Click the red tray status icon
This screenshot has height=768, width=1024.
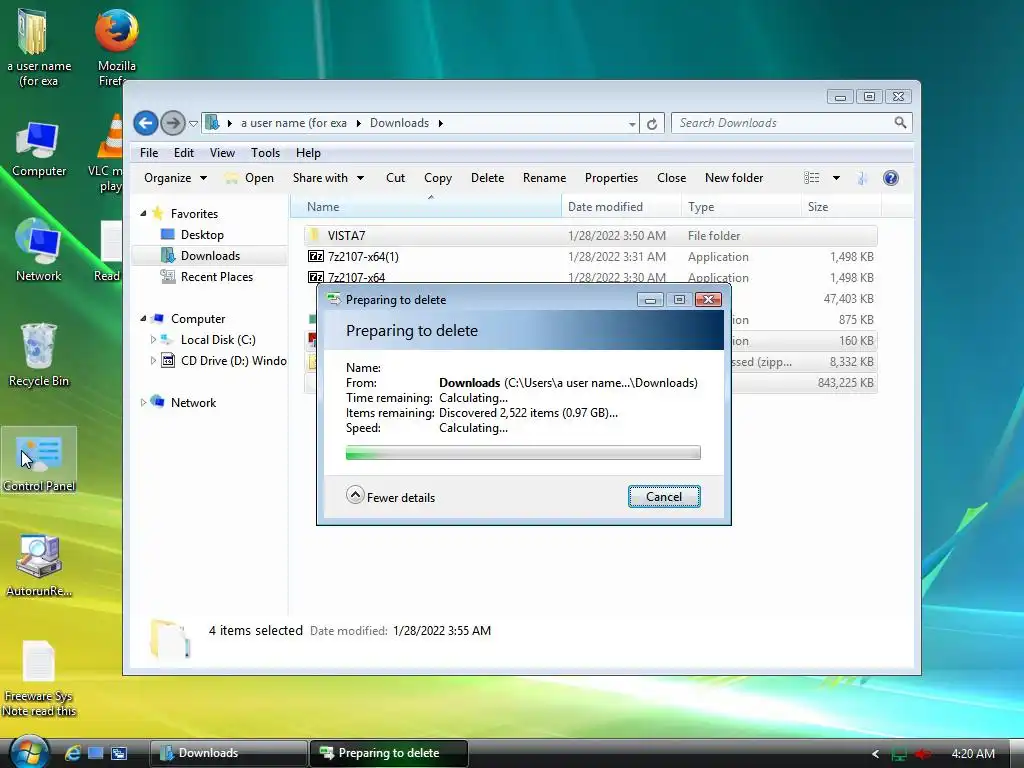coord(923,754)
